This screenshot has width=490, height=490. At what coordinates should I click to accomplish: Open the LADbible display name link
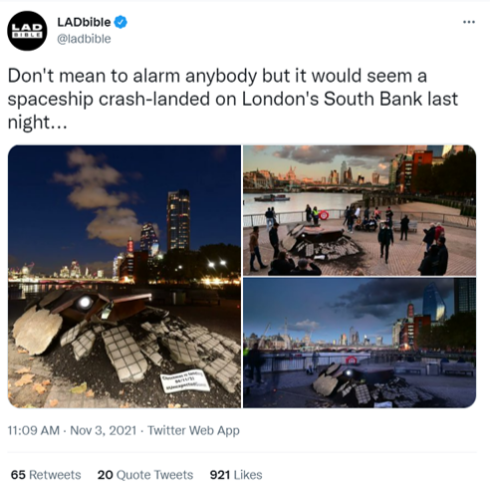click(84, 22)
